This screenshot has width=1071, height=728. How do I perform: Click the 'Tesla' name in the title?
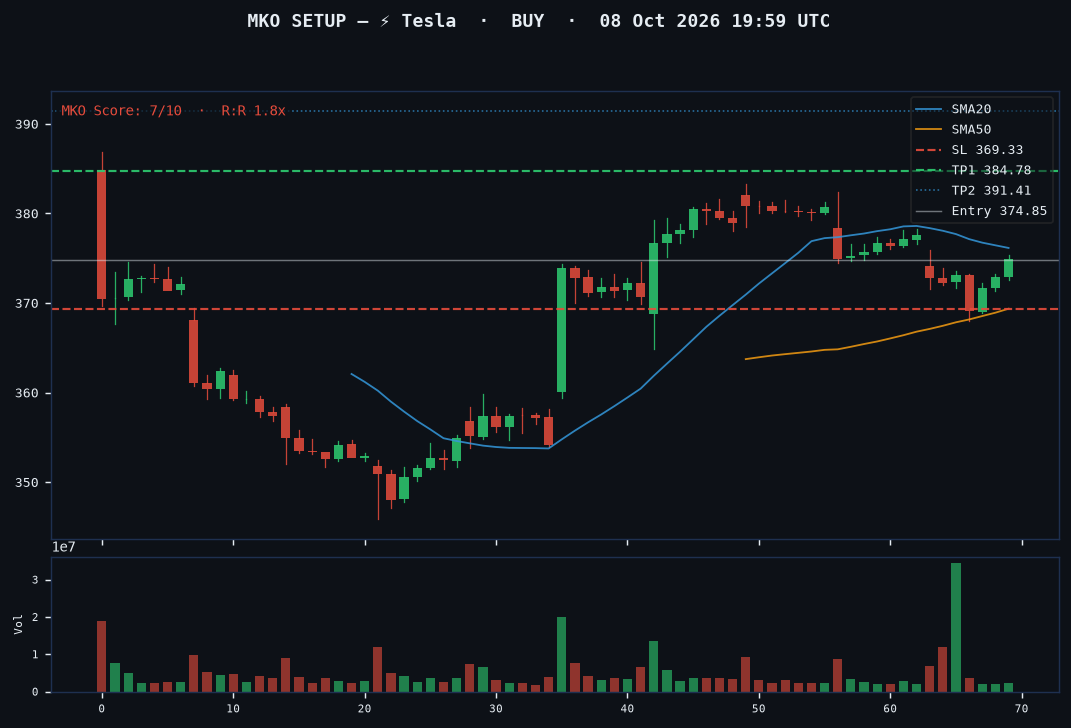[428, 21]
